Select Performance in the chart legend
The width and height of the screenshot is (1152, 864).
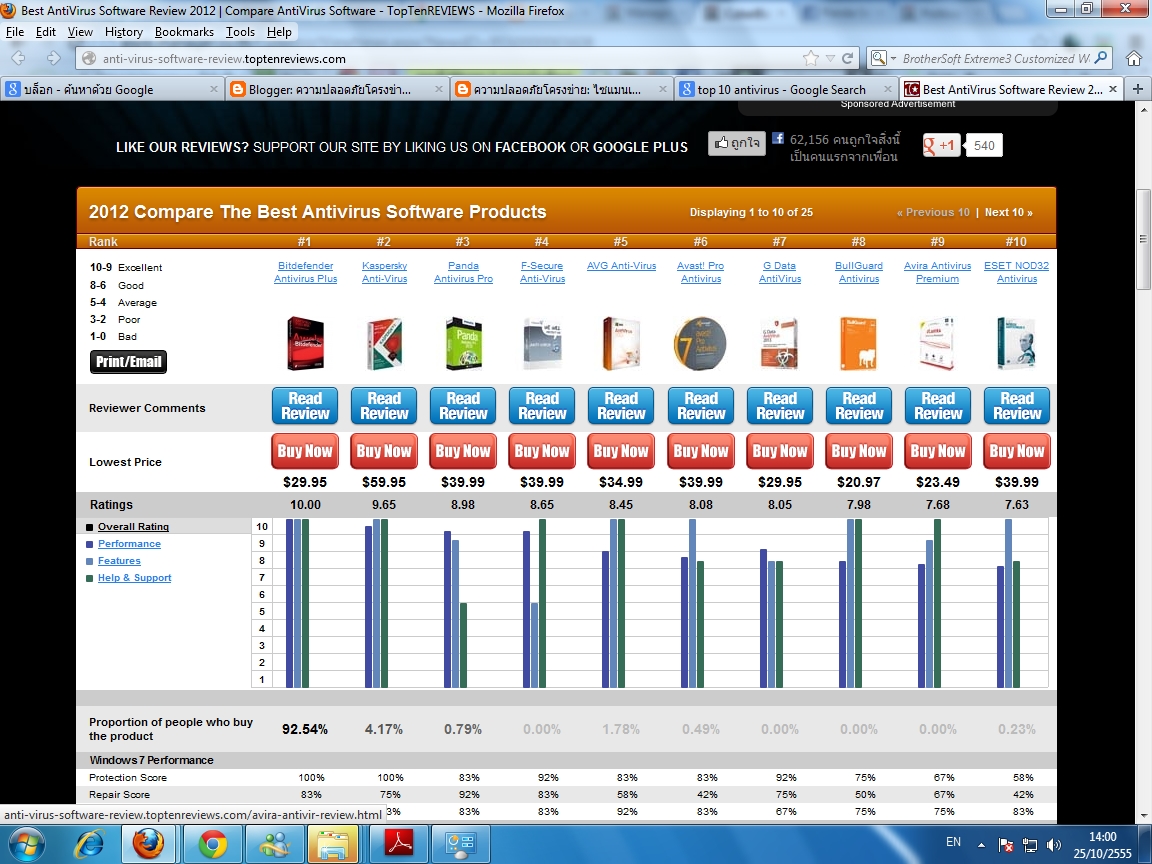(x=129, y=544)
